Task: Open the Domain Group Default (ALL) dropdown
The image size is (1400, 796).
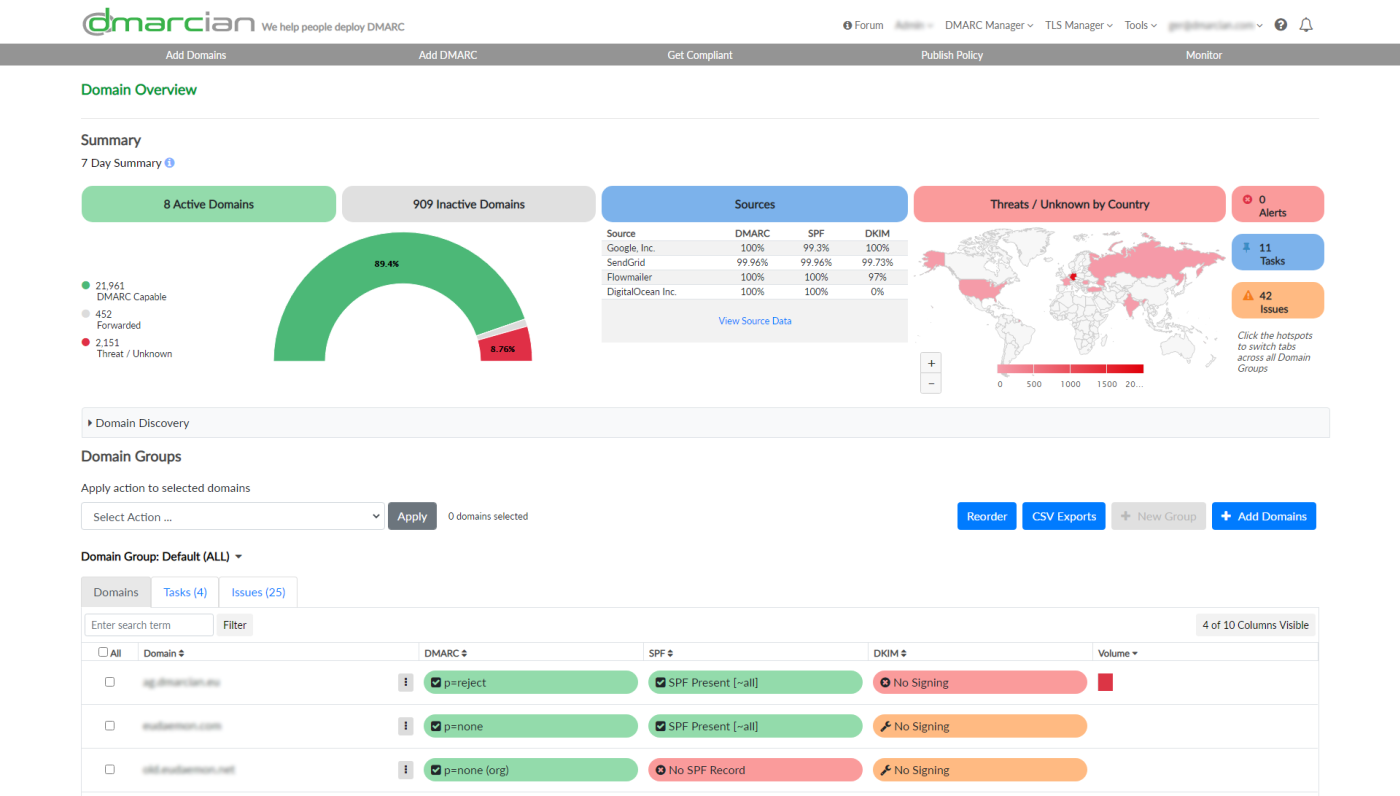Action: (162, 556)
